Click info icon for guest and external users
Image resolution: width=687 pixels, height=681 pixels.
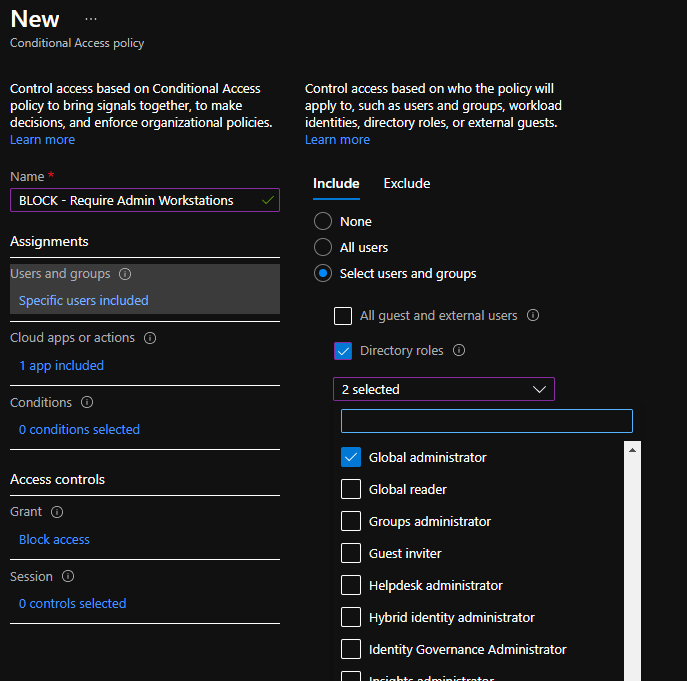click(533, 316)
